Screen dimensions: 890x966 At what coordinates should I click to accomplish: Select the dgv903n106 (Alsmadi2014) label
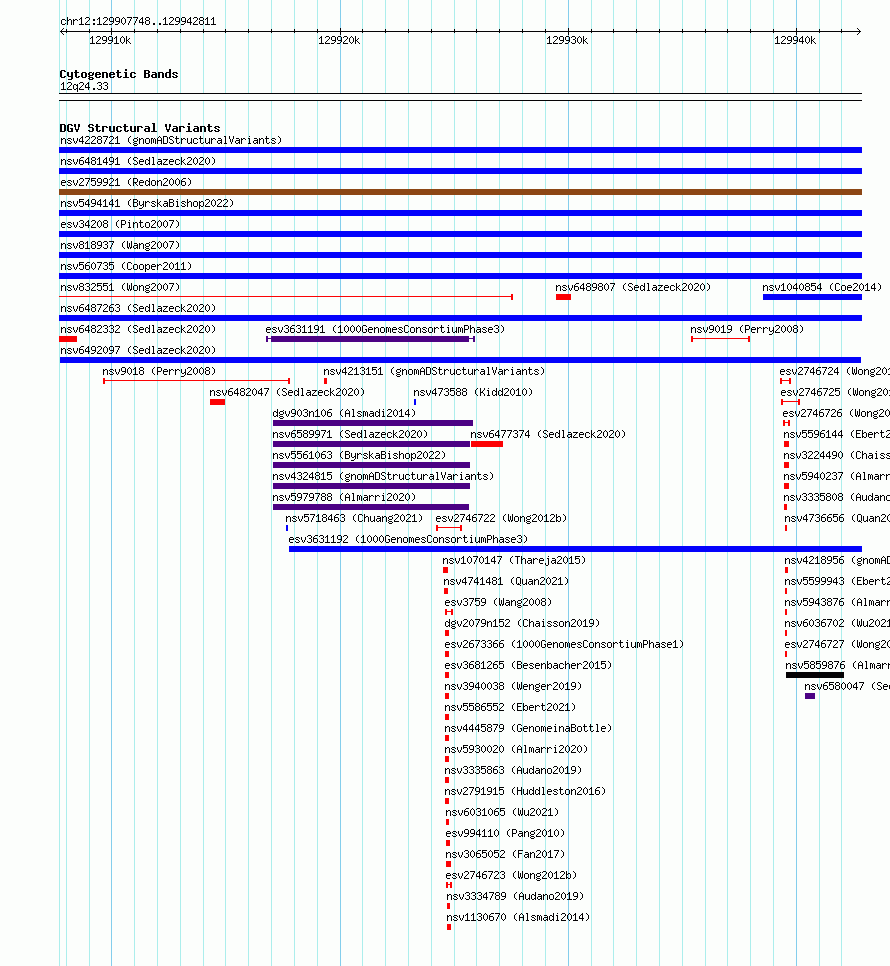[344, 413]
